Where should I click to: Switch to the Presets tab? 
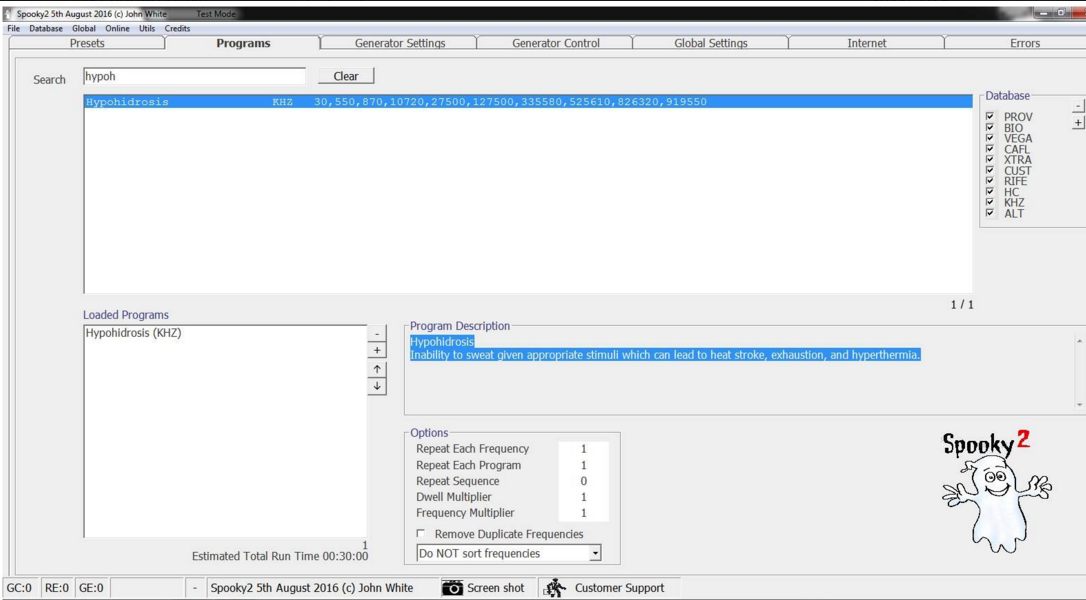pos(87,43)
